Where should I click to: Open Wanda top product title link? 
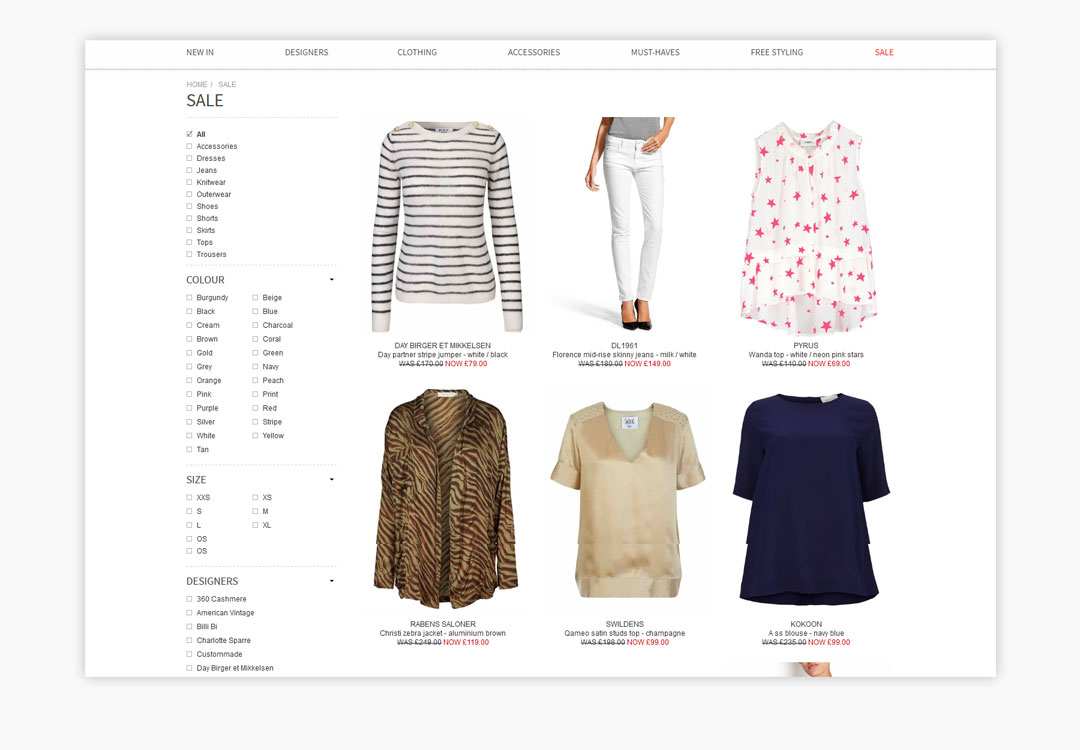coord(806,355)
